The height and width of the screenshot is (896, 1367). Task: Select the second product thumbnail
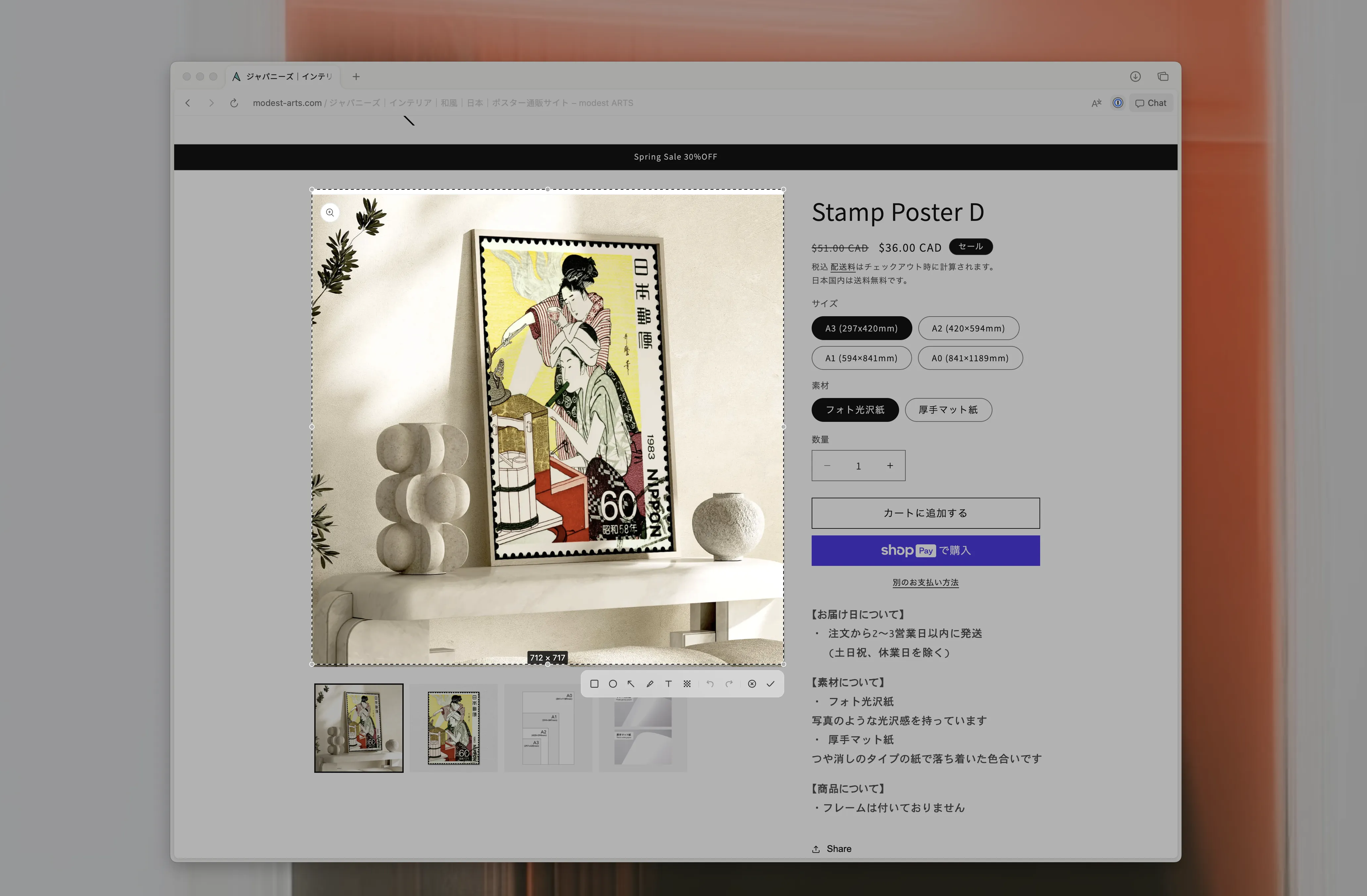[x=454, y=728]
